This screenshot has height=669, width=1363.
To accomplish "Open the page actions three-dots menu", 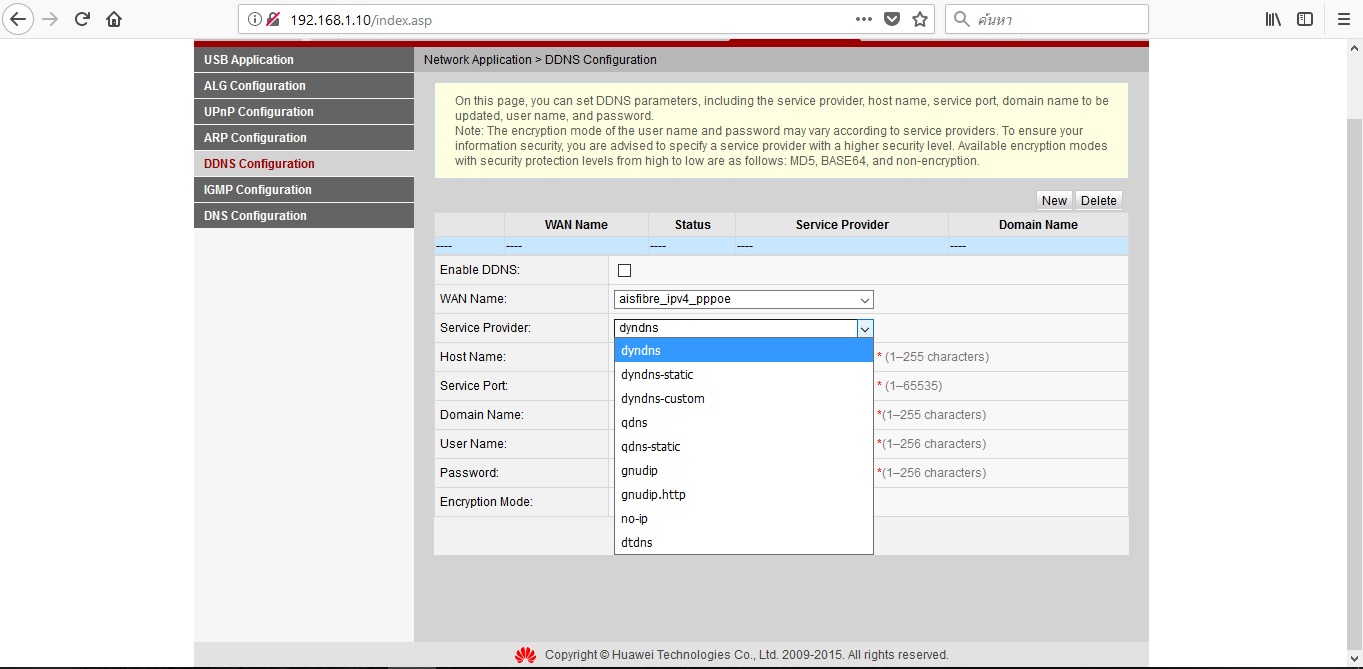I will (x=864, y=19).
